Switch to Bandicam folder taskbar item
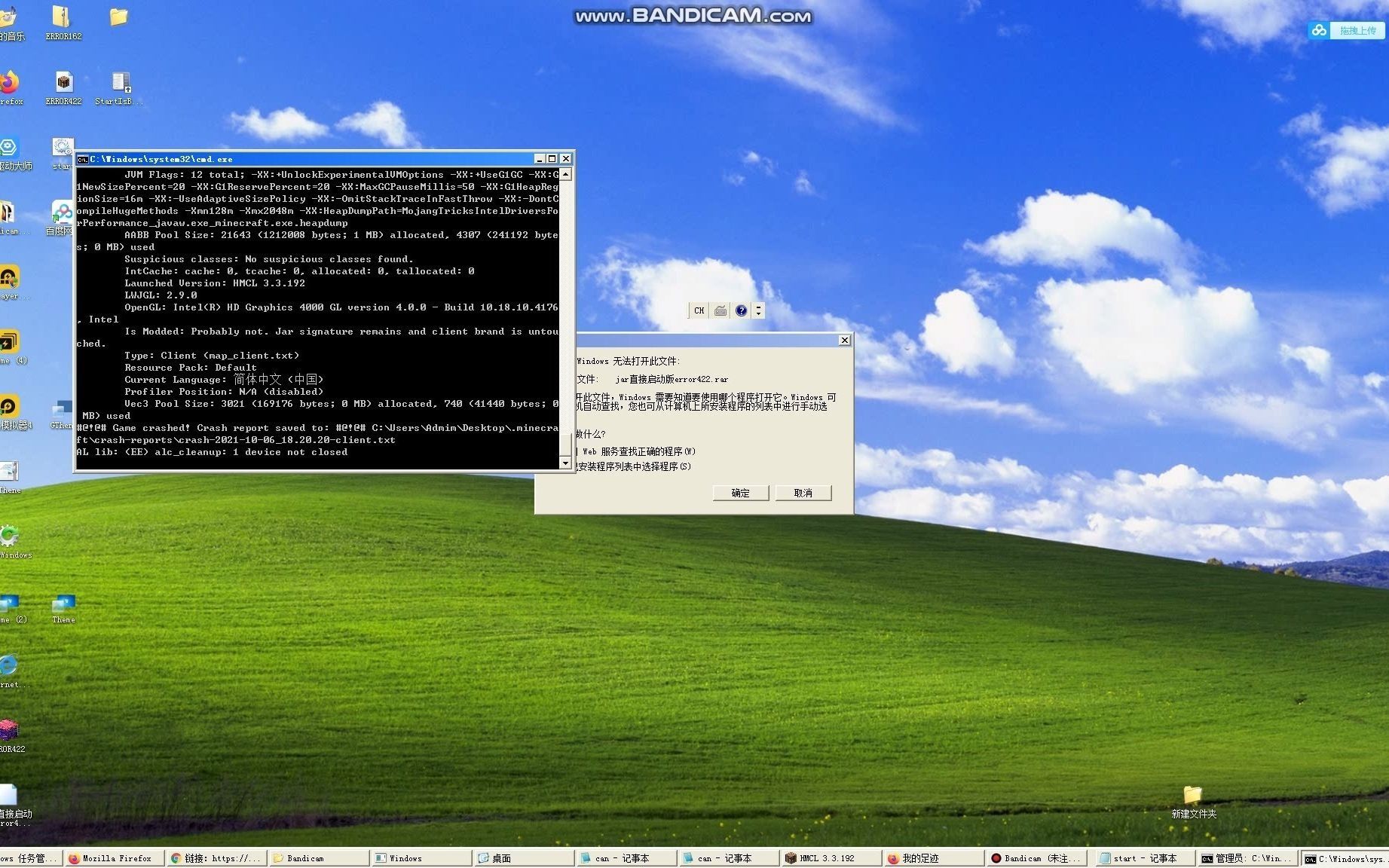Image resolution: width=1389 pixels, height=868 pixels. (320, 858)
